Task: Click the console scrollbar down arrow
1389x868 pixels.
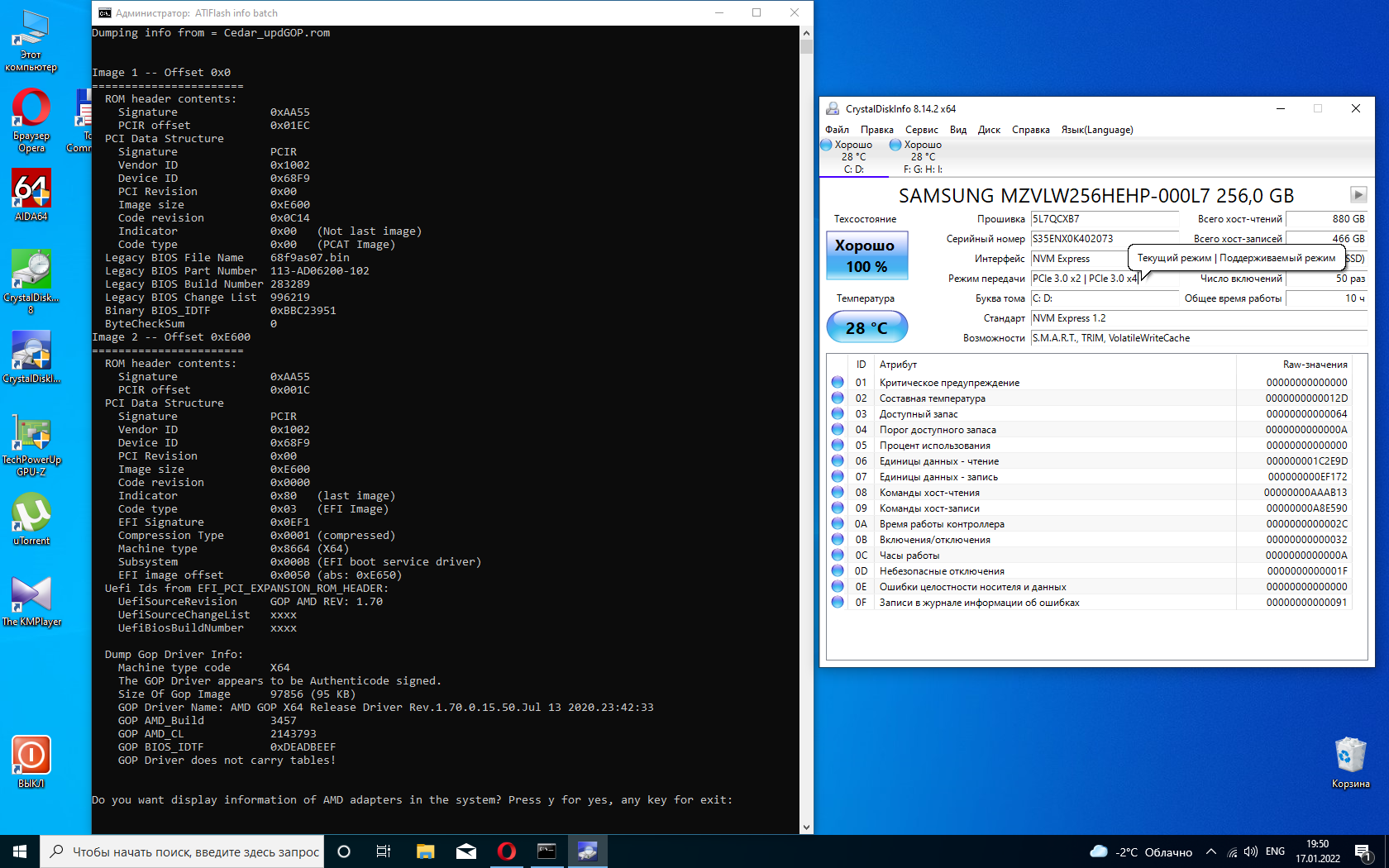Action: 806,827
